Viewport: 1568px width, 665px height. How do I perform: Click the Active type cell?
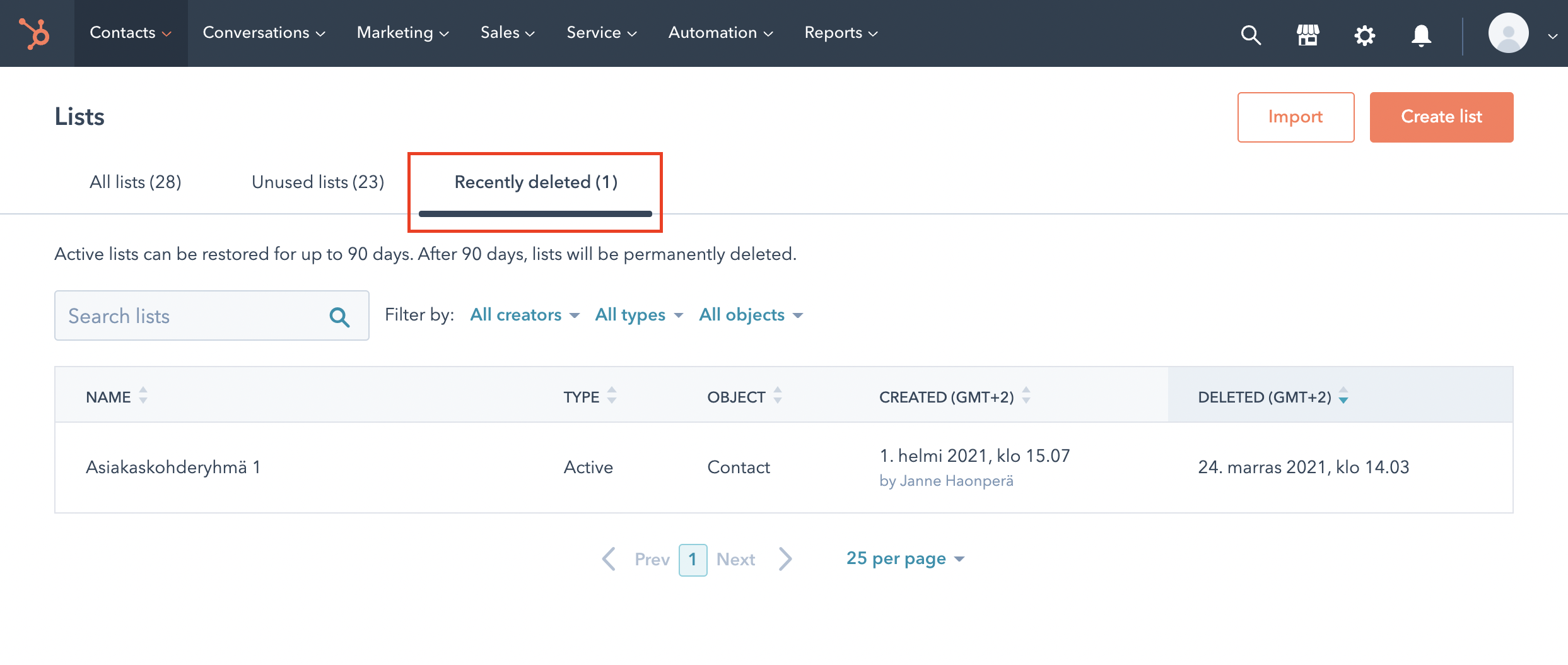(x=588, y=467)
